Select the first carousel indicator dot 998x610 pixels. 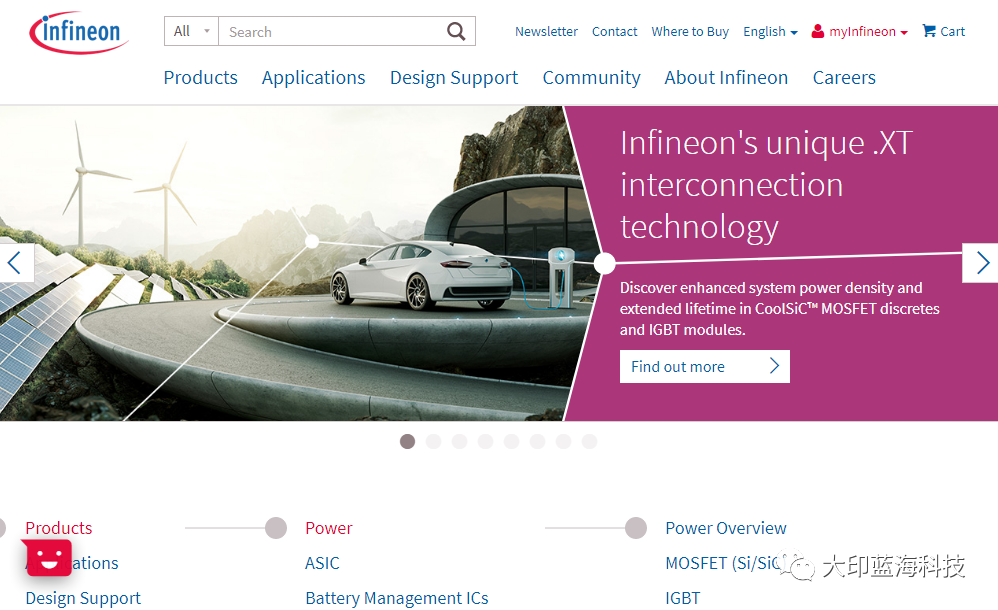pos(407,441)
